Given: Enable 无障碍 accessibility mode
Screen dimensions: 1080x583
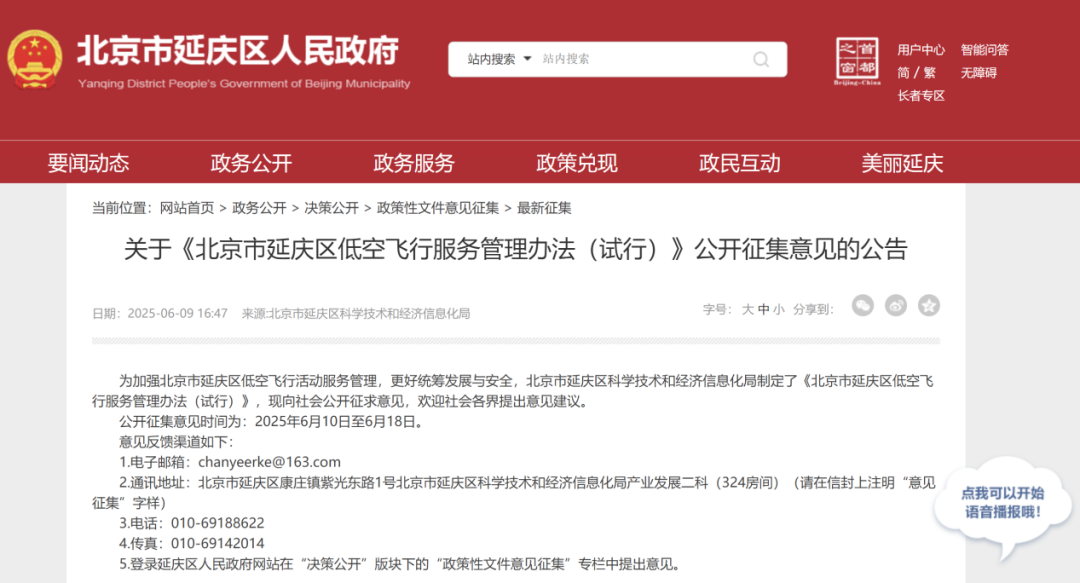Looking at the screenshot, I should (977, 72).
